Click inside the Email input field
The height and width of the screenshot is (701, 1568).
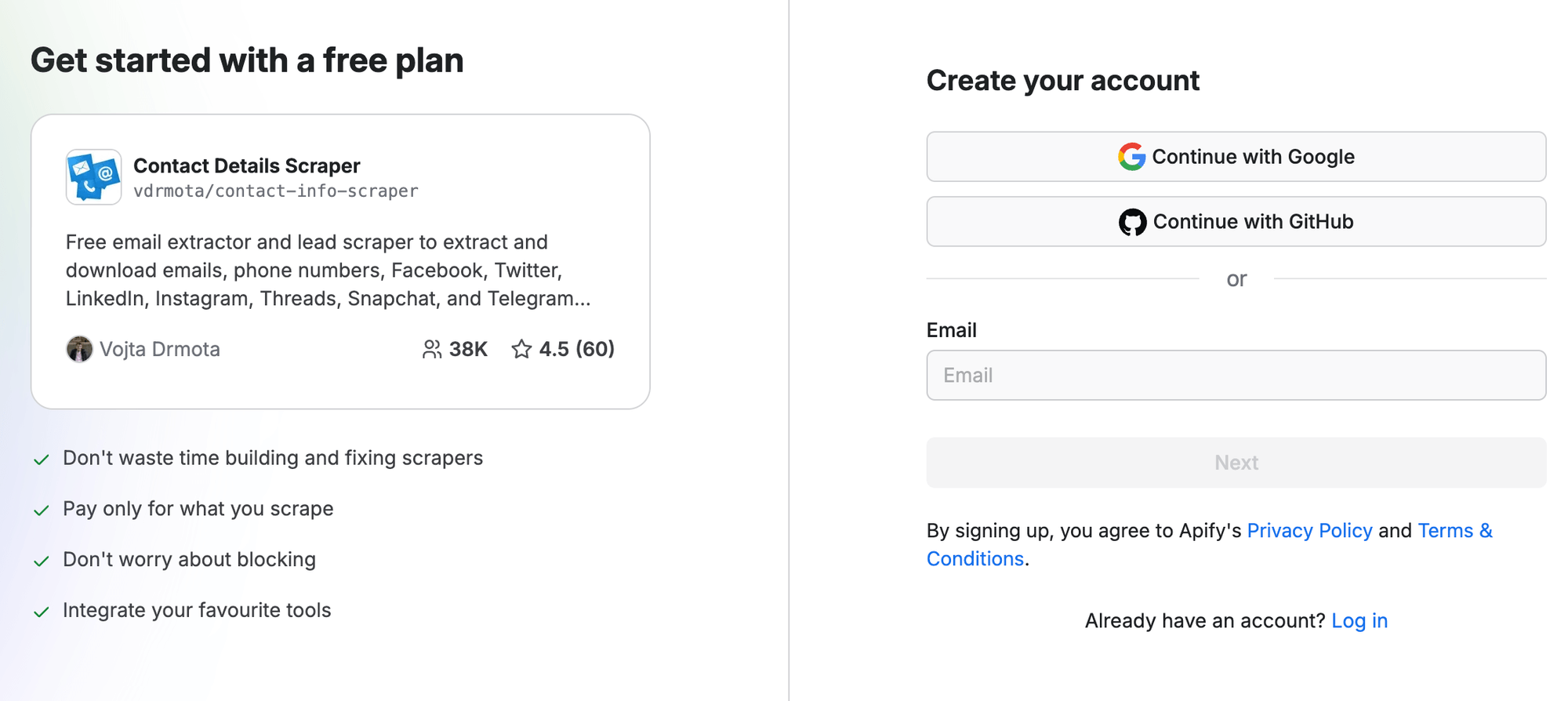1236,375
